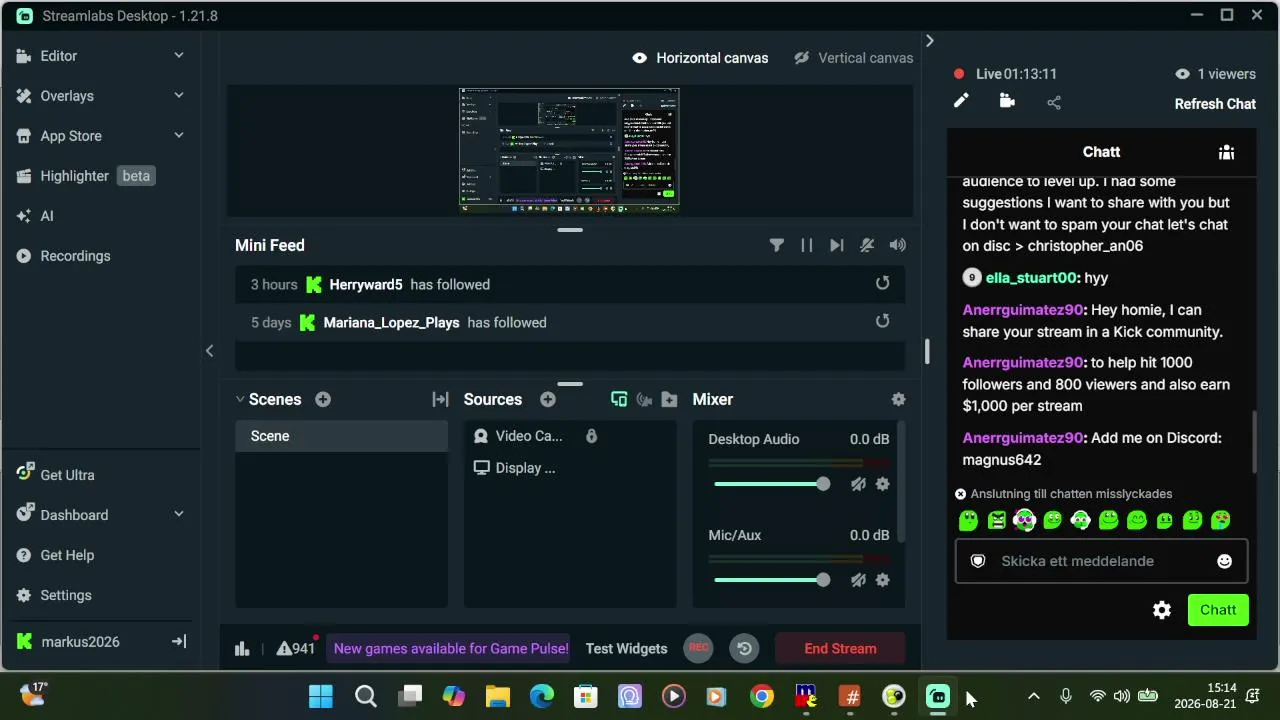The height and width of the screenshot is (720, 1280).
Task: Share the stream with the share icon
Action: [1054, 102]
